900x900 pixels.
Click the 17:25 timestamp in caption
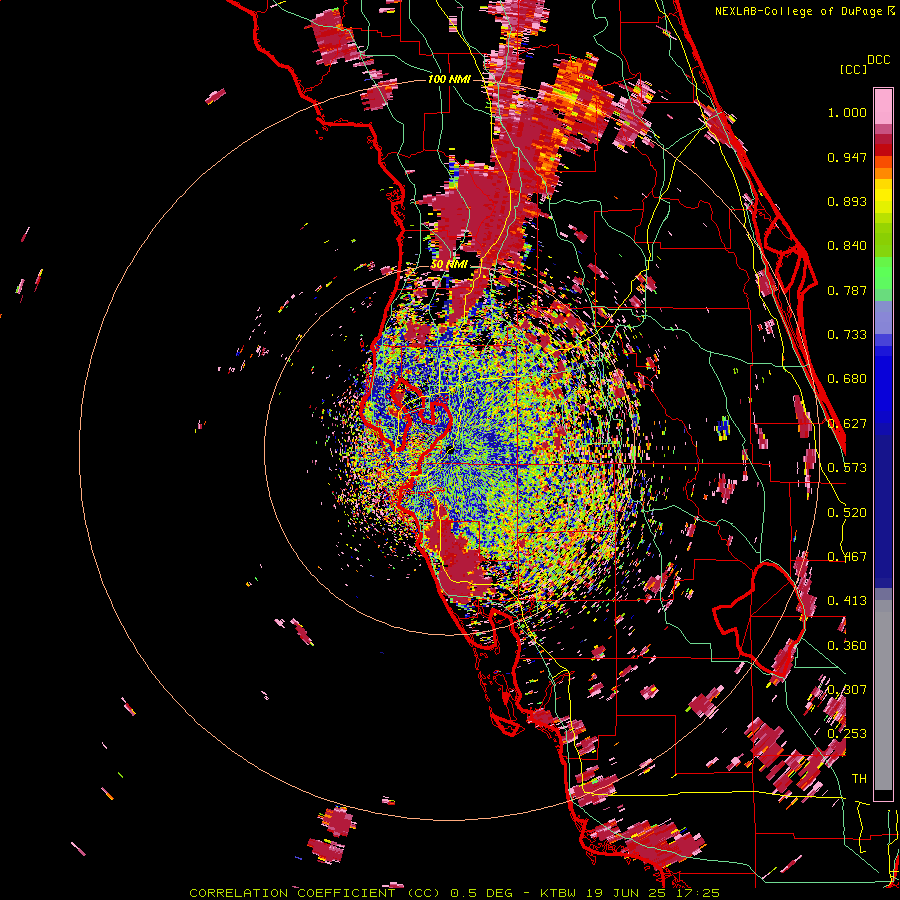697,893
